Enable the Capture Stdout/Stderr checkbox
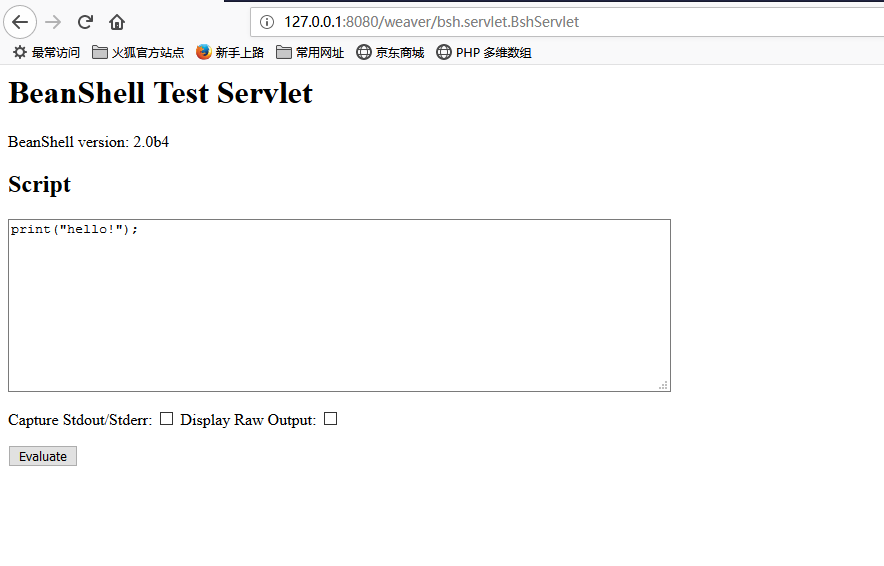This screenshot has width=884, height=566. [166, 419]
